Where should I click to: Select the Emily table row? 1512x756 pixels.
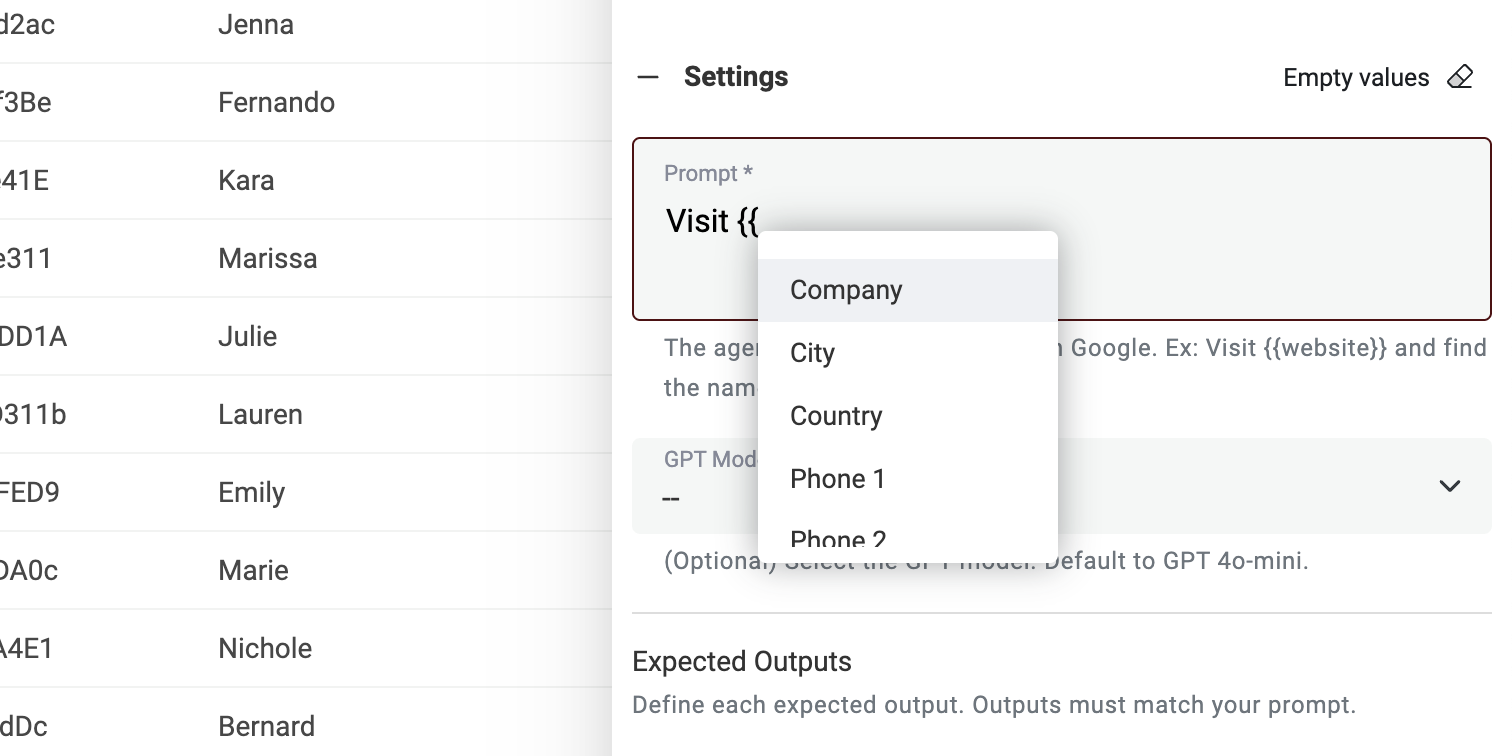pos(251,492)
